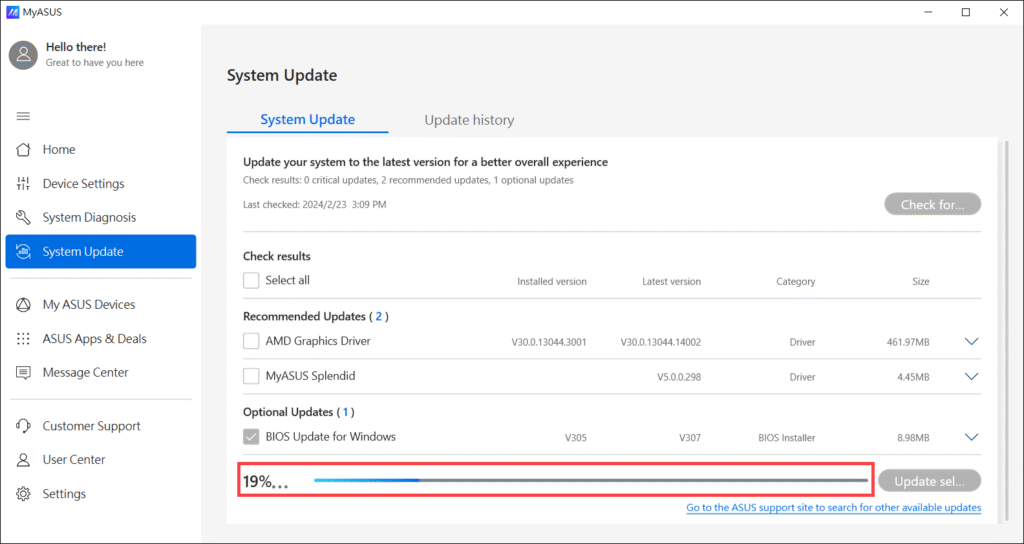Image resolution: width=1024 pixels, height=544 pixels.
Task: Expand AMD Graphics Driver details chevron
Action: (x=971, y=342)
